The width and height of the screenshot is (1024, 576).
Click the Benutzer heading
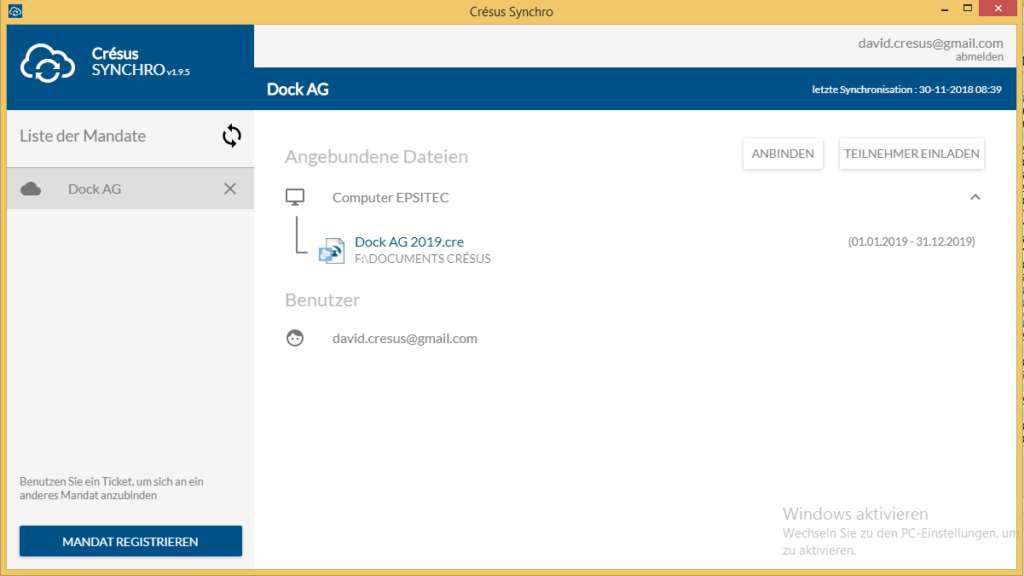click(x=323, y=300)
